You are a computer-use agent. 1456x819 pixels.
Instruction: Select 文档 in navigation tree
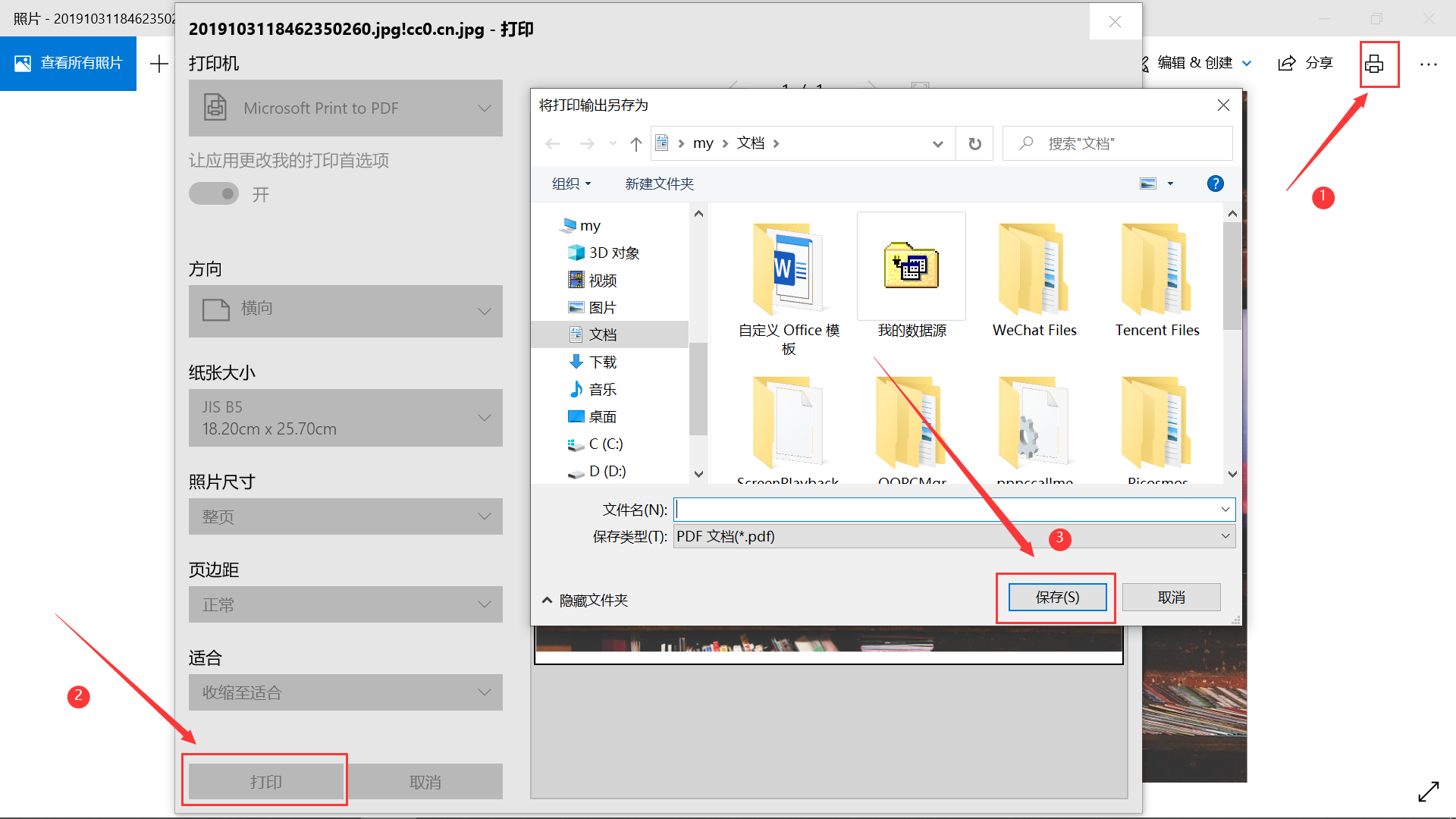click(610, 334)
